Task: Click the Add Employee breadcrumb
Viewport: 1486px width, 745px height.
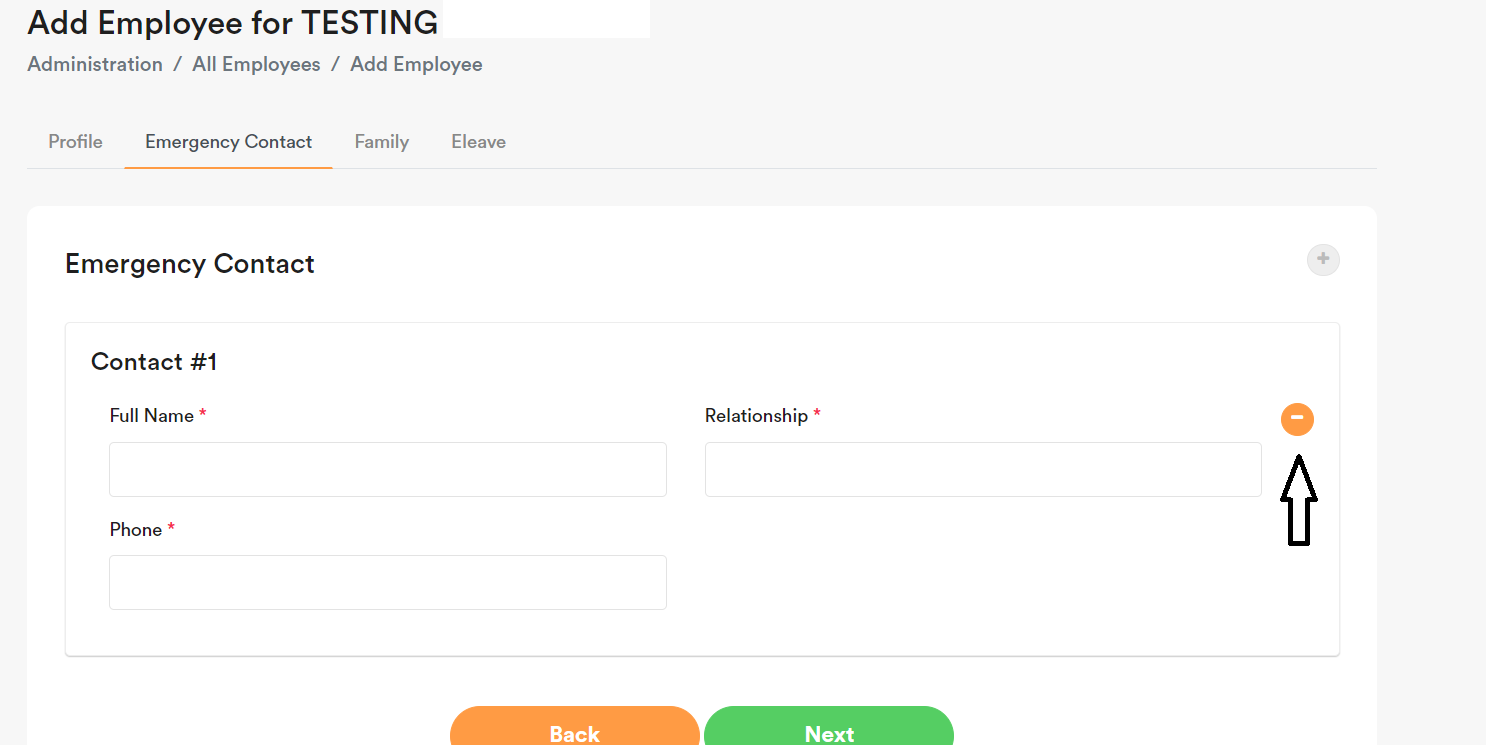Action: pos(416,64)
